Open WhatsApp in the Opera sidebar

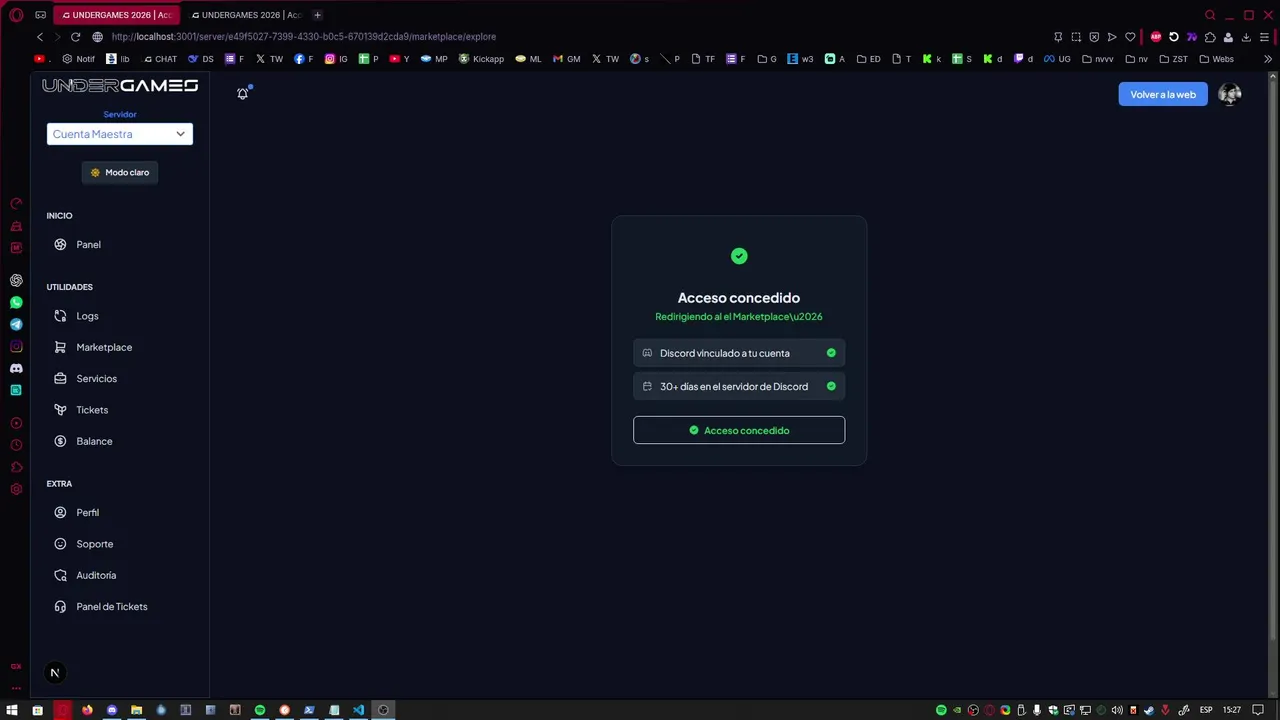16,302
